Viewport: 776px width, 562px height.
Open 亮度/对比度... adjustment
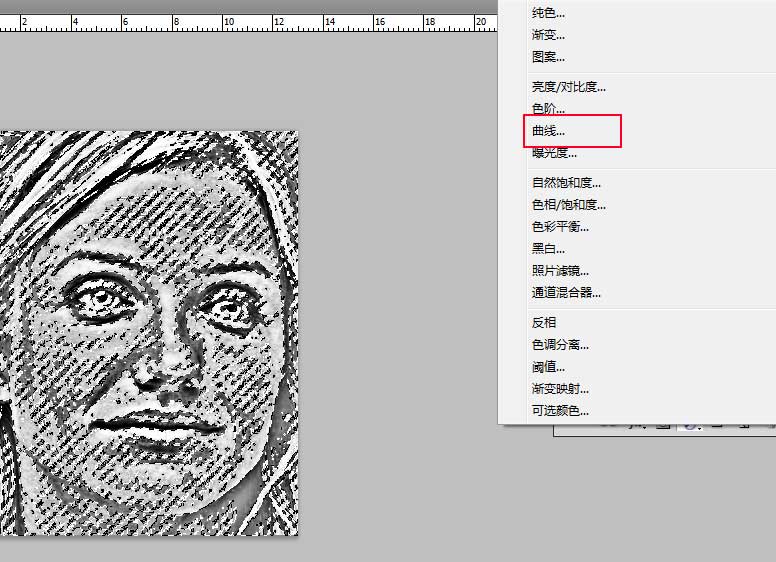[569, 87]
